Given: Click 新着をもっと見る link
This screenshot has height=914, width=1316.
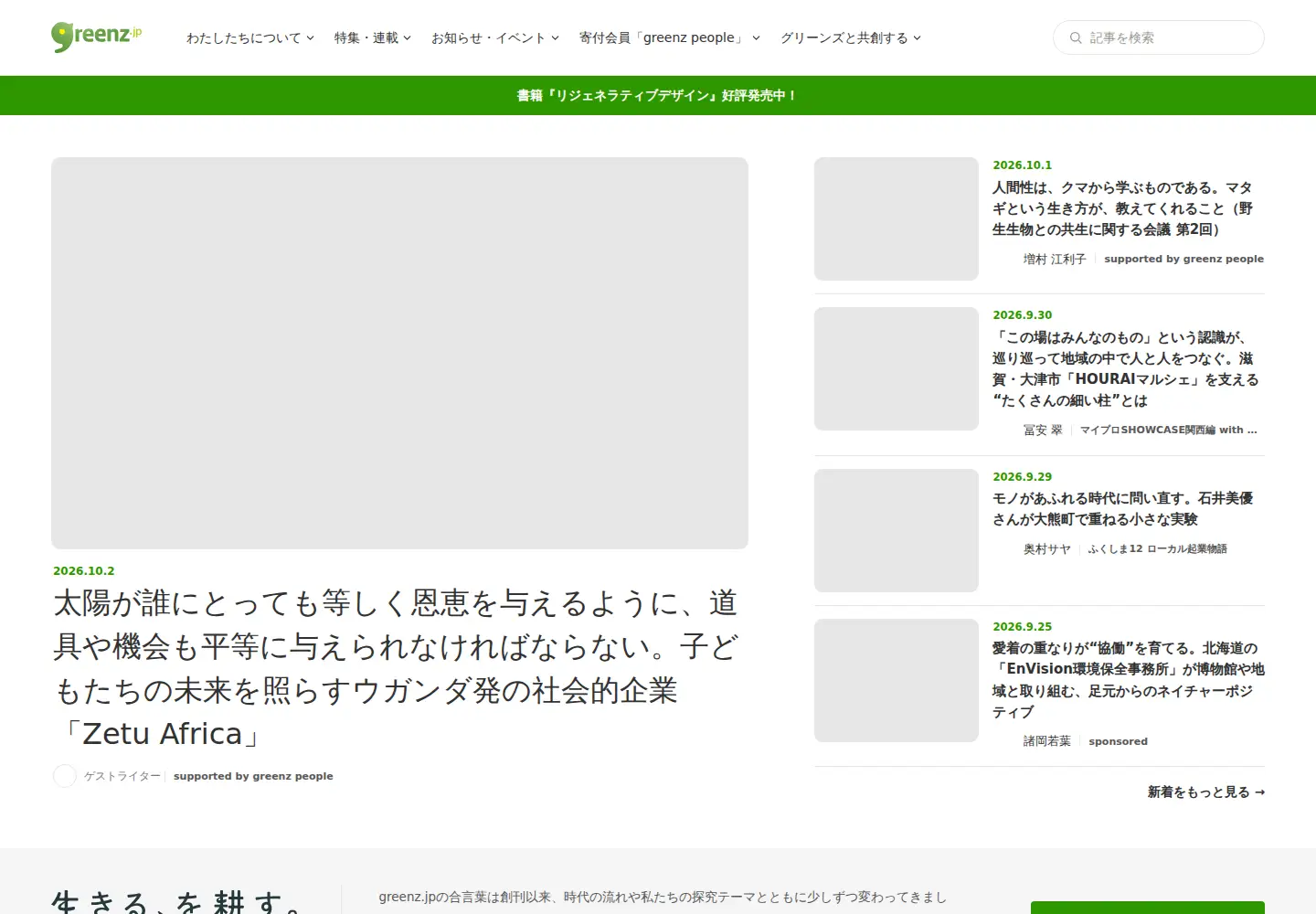Looking at the screenshot, I should (x=1206, y=792).
